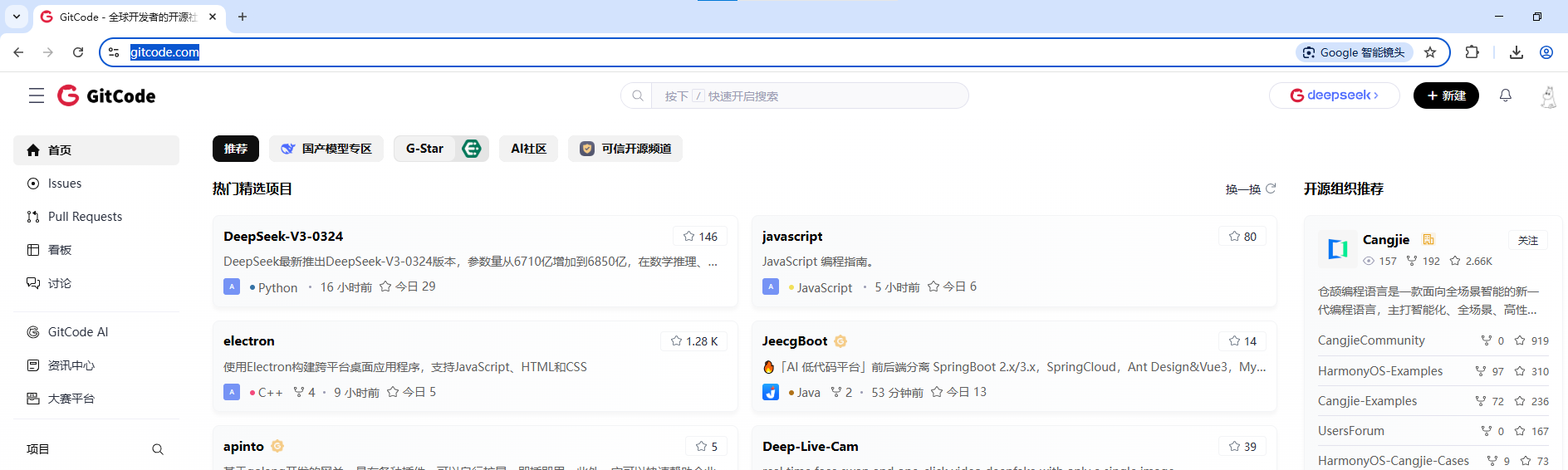Click the electron fork count icon
The image size is (1568, 470).
tap(299, 392)
